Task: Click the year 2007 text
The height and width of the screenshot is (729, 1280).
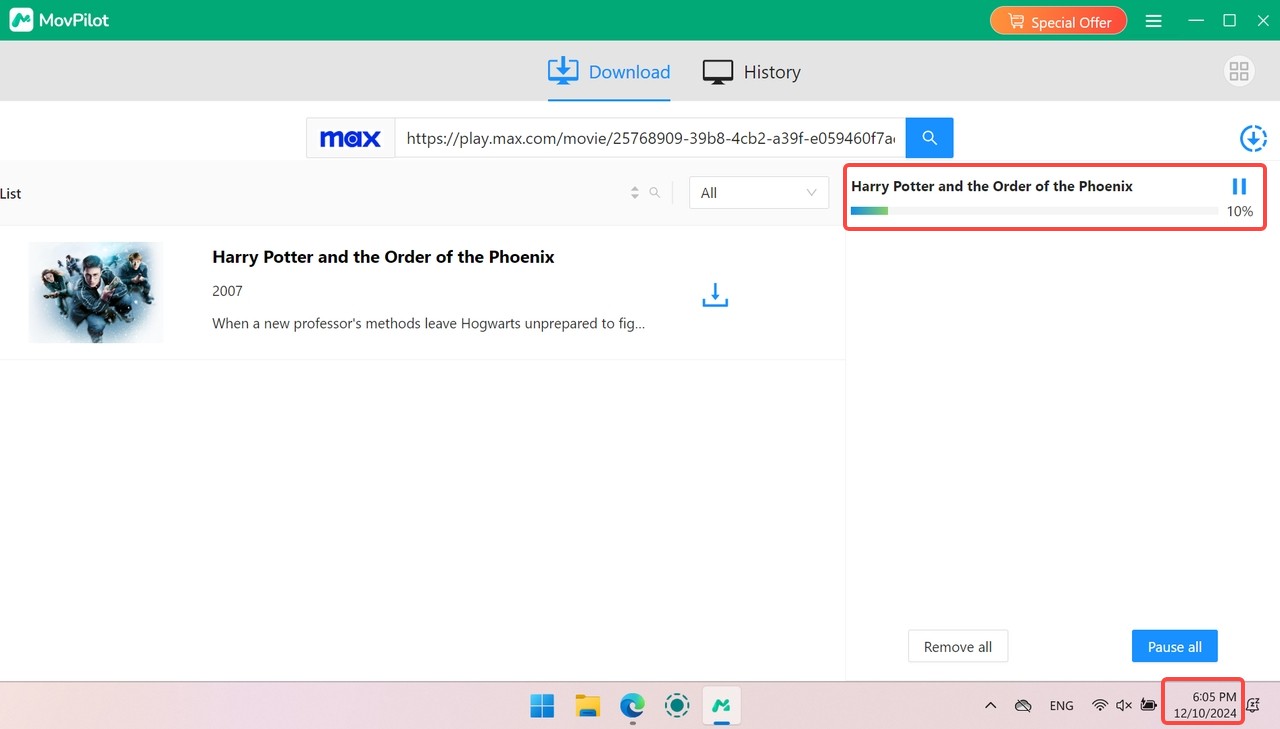Action: click(x=227, y=291)
